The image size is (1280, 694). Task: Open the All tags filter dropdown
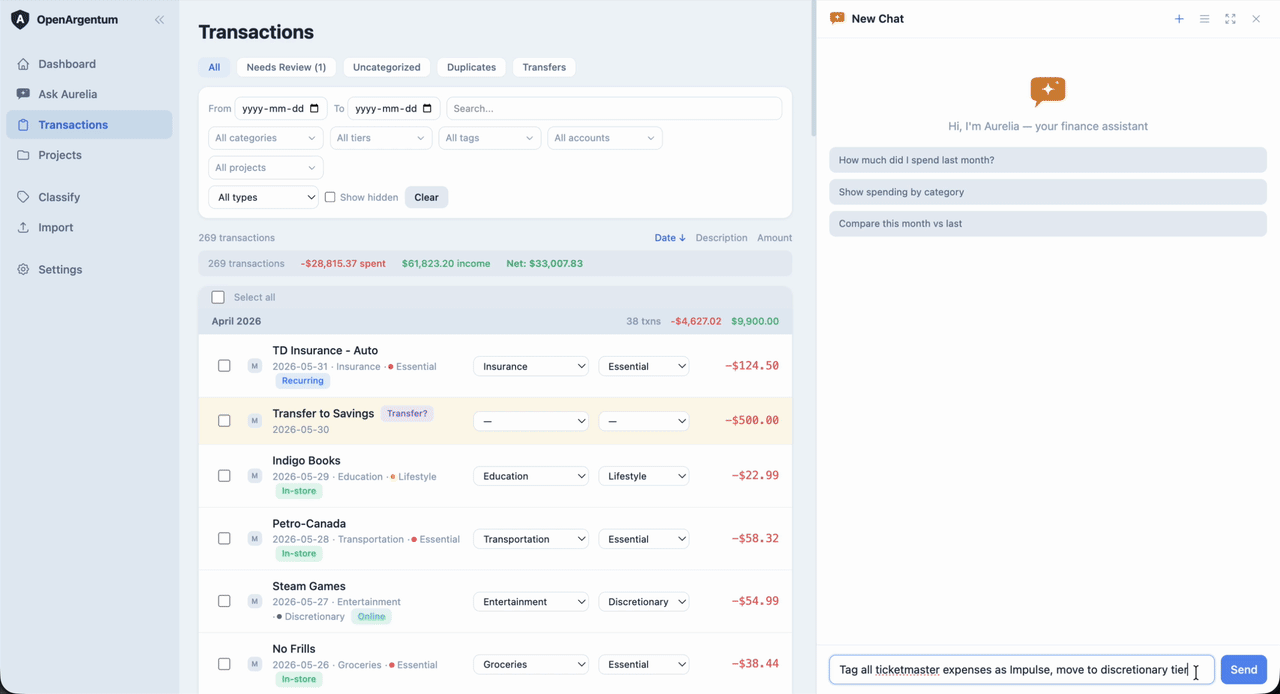(x=490, y=138)
